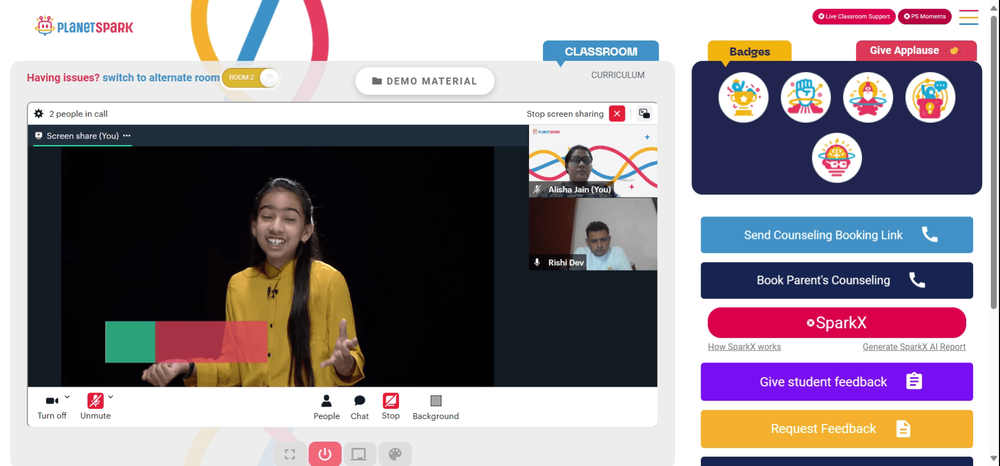Open the hamburger menu at top right

pyautogui.click(x=968, y=17)
